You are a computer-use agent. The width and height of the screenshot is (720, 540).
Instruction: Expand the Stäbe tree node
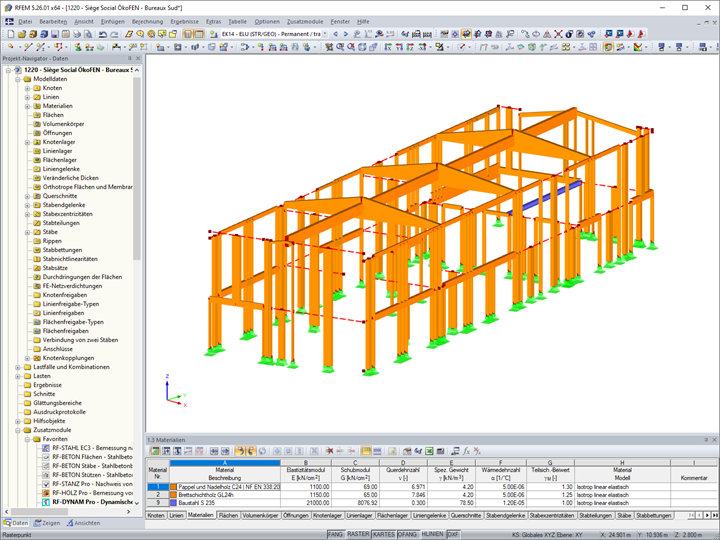pos(28,232)
